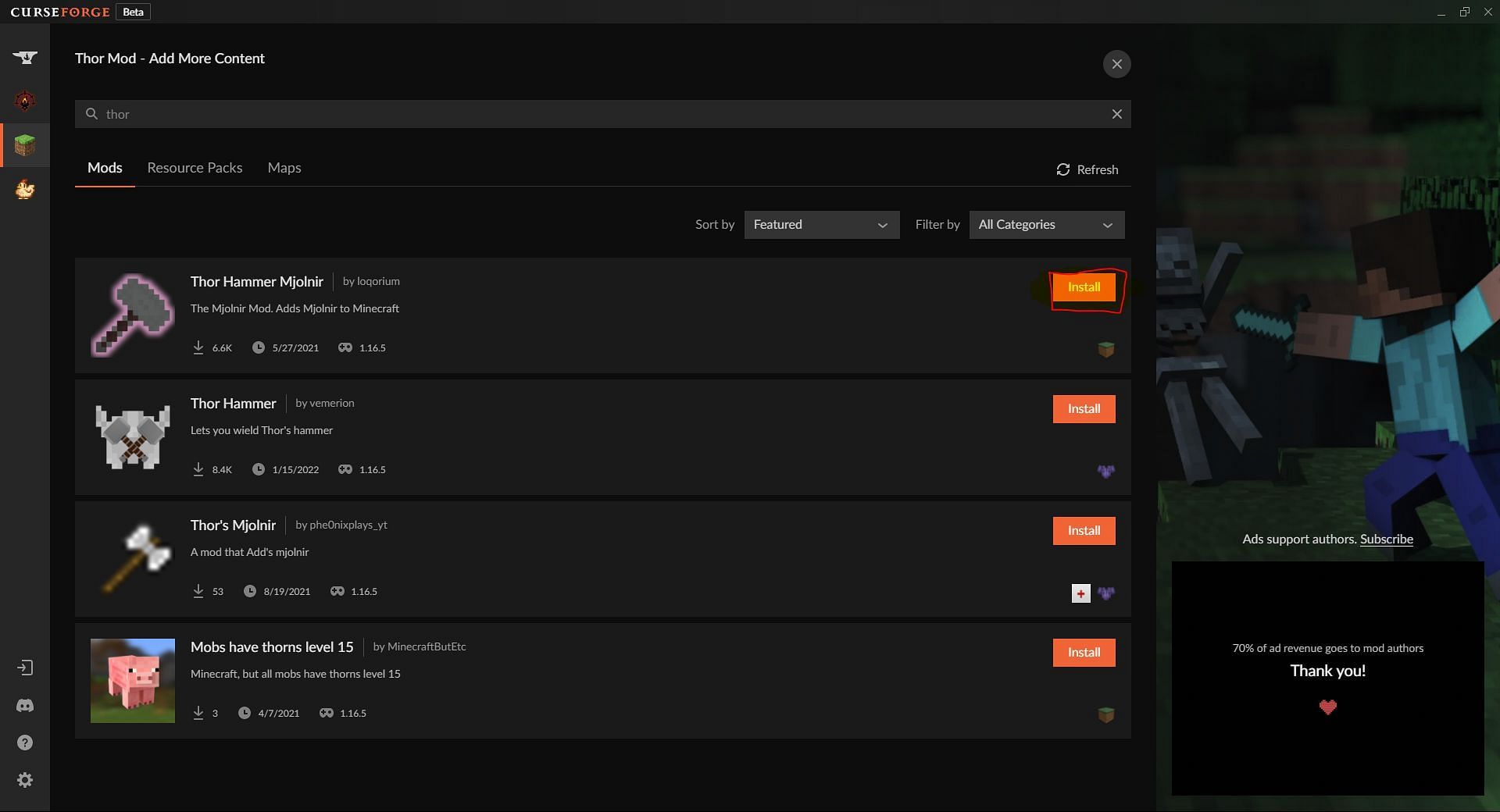Image resolution: width=1500 pixels, height=812 pixels.
Task: Click the clock icon beside 8/19/2021
Action: tap(250, 591)
